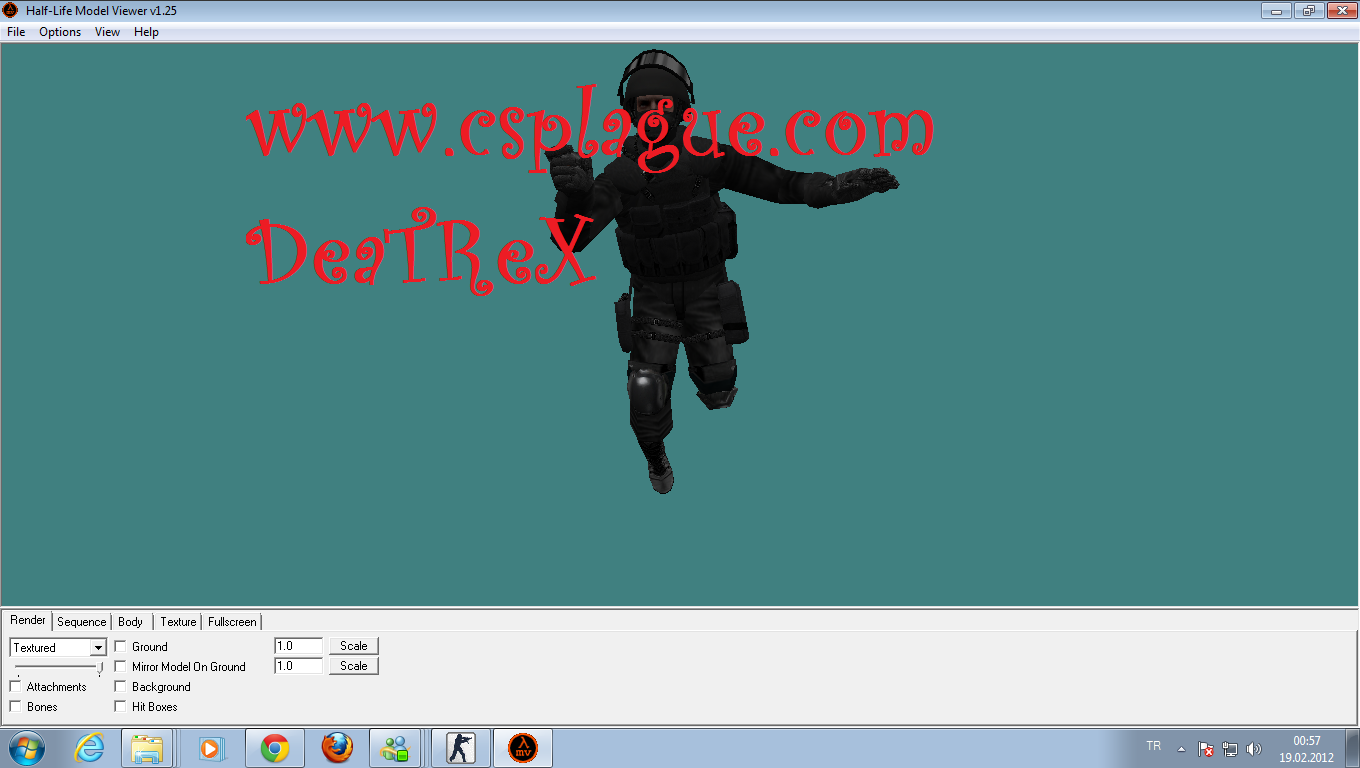Start Mozilla Firefox from the taskbar

pyautogui.click(x=337, y=747)
